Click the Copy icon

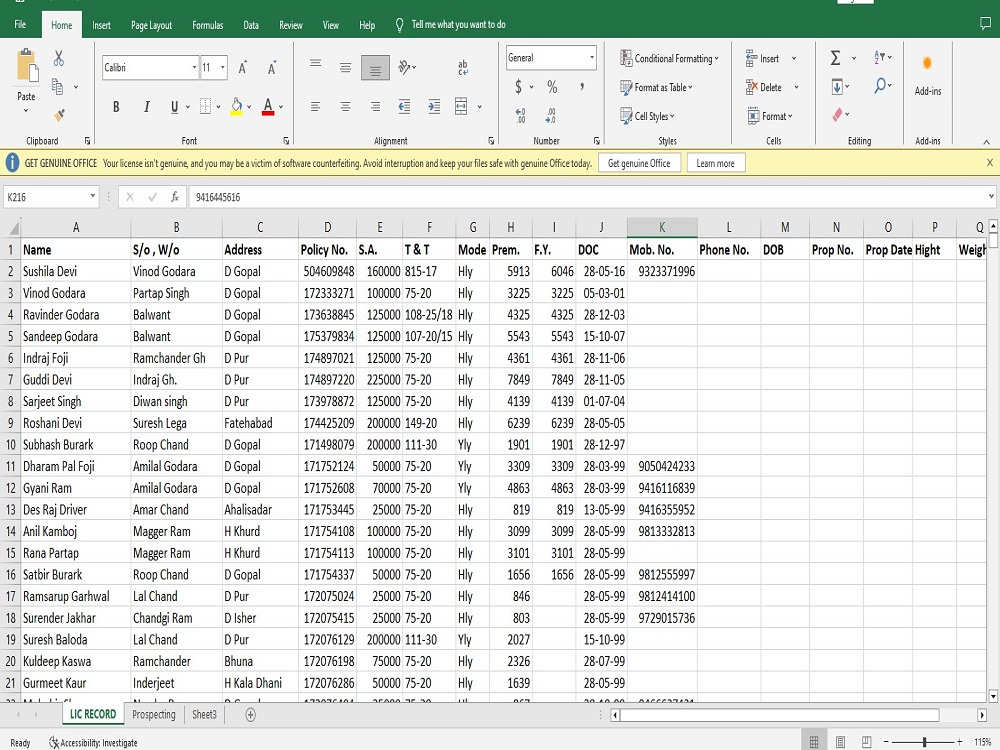(57, 87)
